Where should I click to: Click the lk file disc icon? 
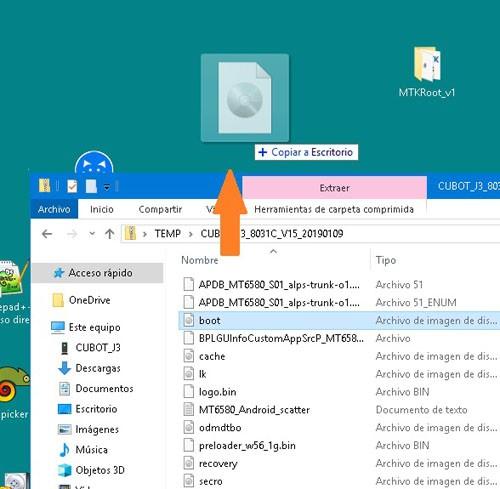(189, 374)
